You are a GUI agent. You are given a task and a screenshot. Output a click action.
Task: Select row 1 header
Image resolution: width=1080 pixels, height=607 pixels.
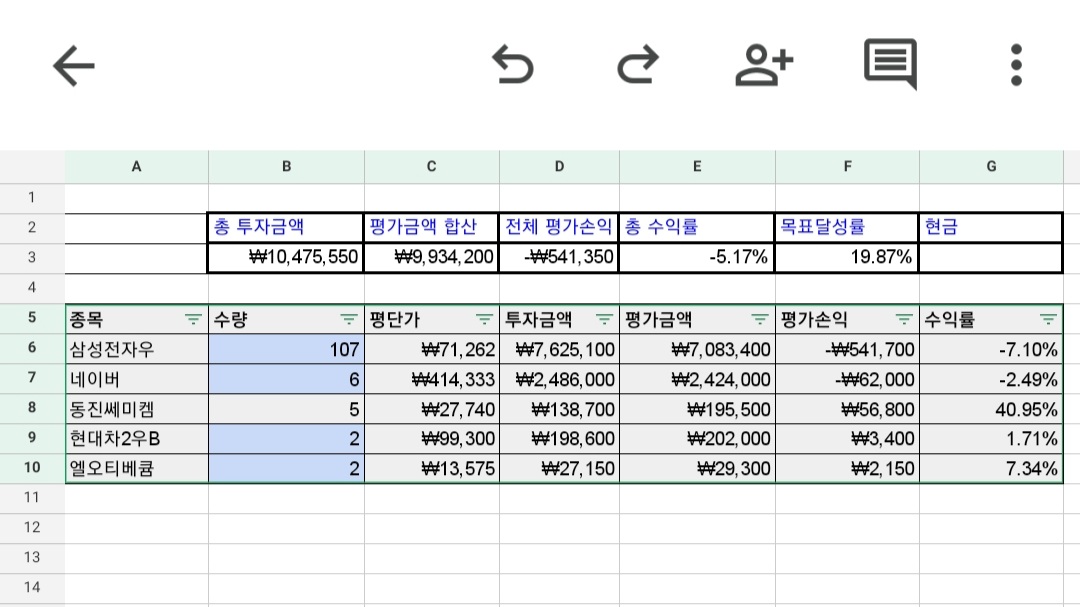(32, 198)
